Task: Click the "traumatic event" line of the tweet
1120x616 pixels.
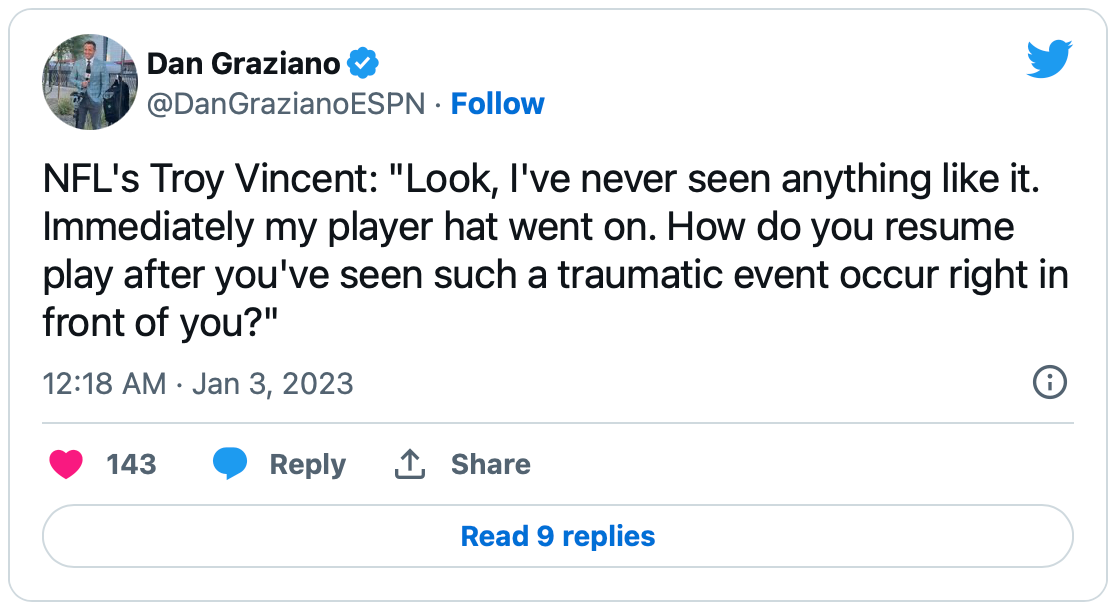Action: [x=555, y=275]
